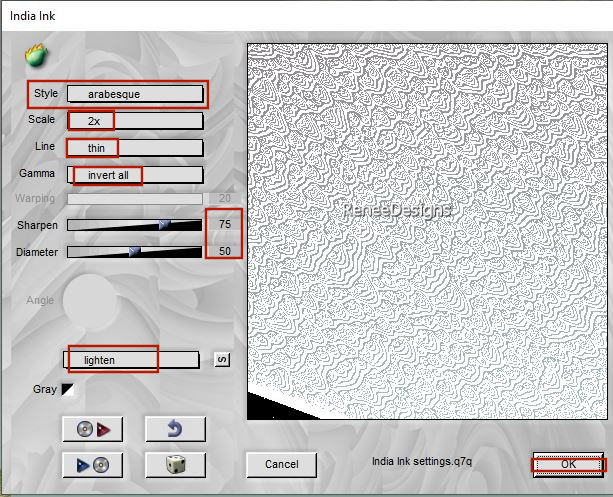This screenshot has height=497, width=613.
Task: Toggle the Gray black-and-white swatch
Action: [68, 389]
